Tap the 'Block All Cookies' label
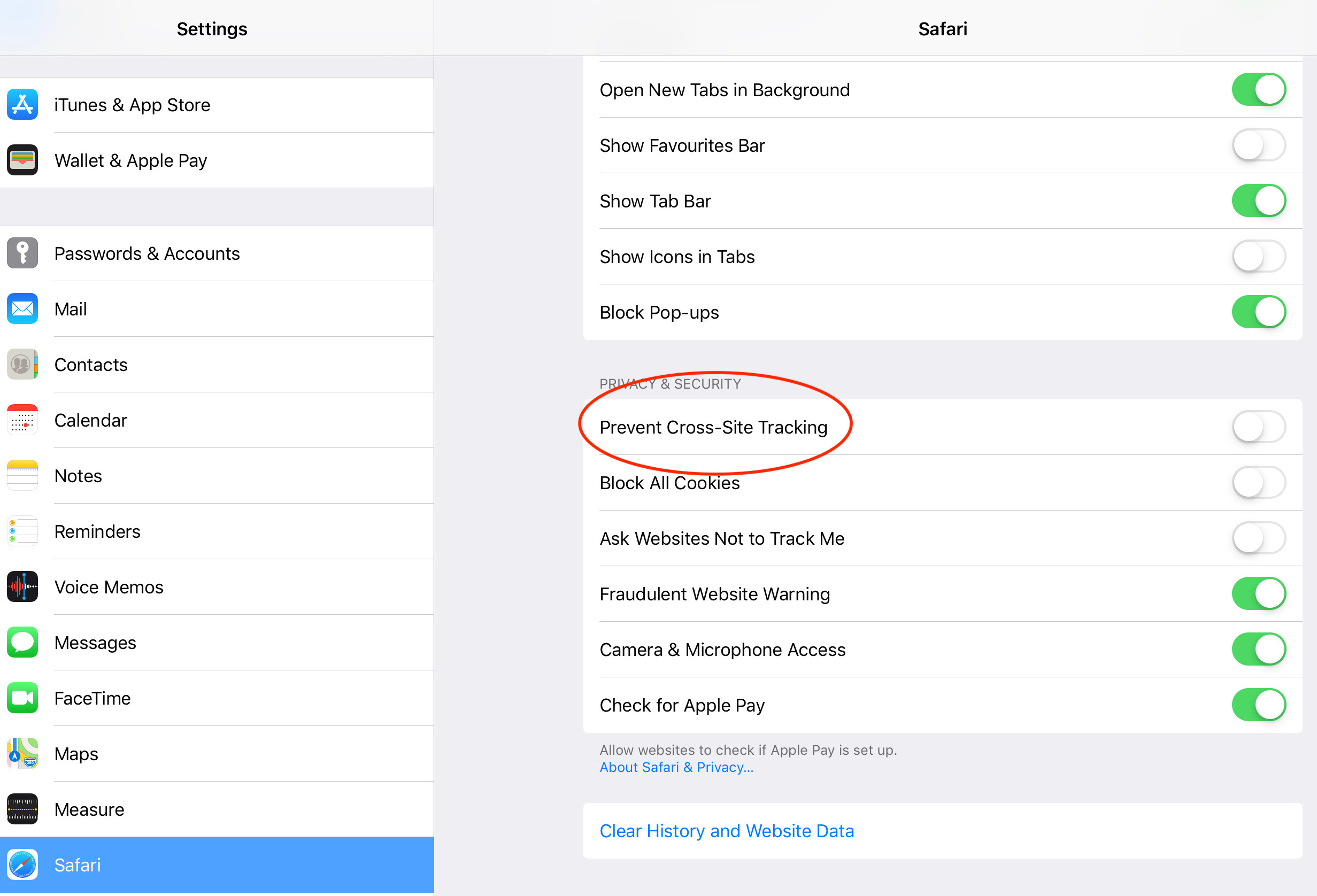 click(669, 483)
